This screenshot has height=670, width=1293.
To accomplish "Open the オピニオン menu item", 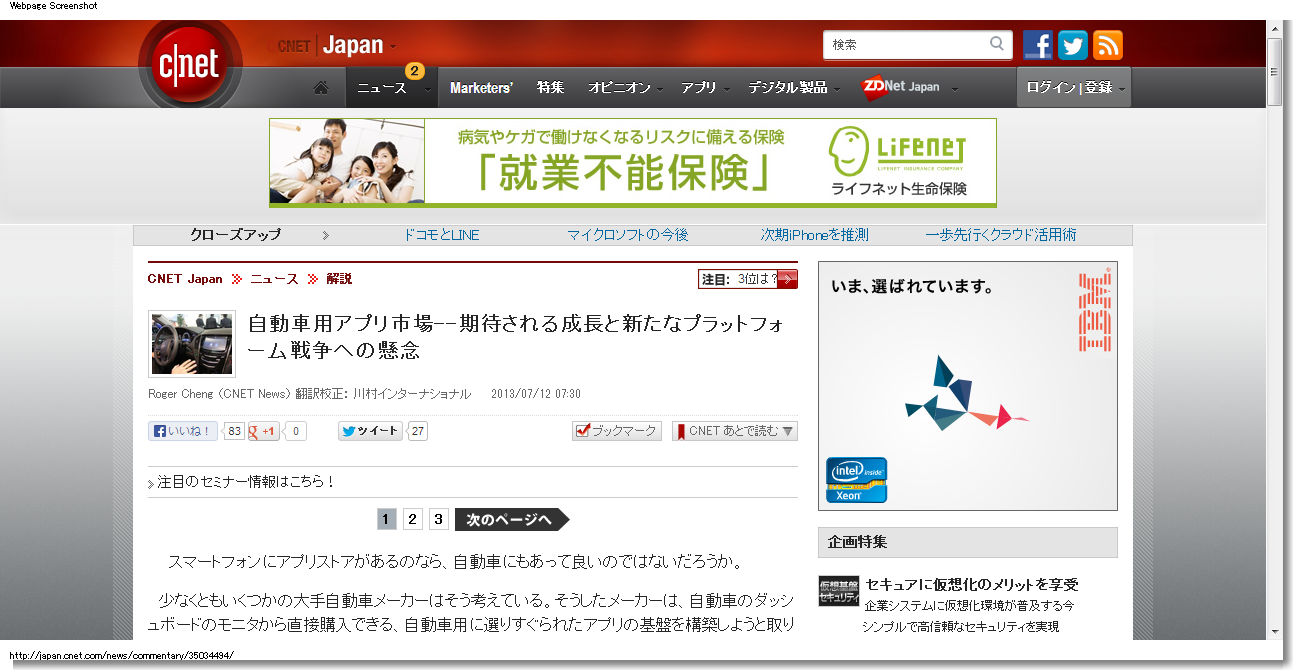I will (619, 88).
